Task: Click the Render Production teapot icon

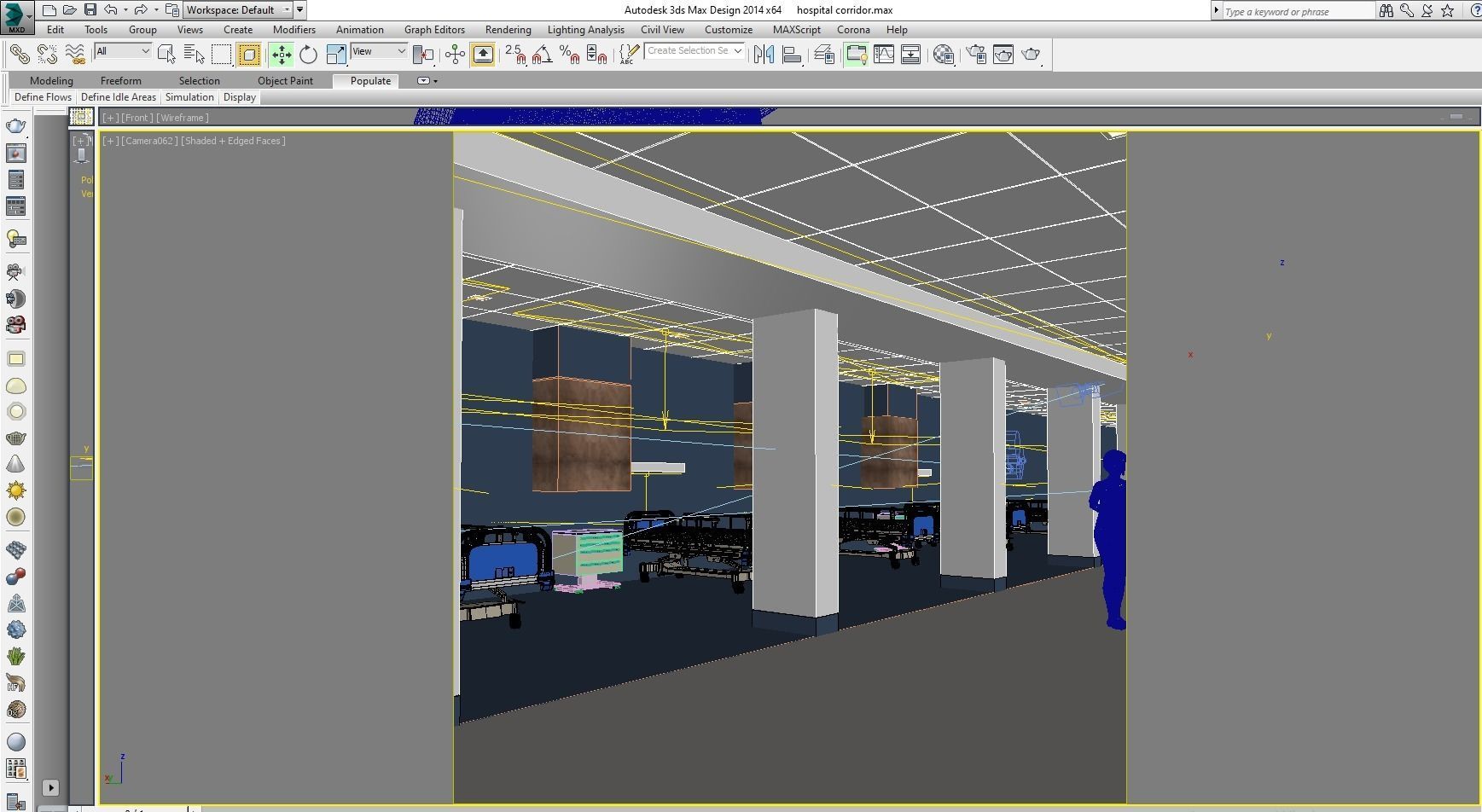Action: 1032,55
